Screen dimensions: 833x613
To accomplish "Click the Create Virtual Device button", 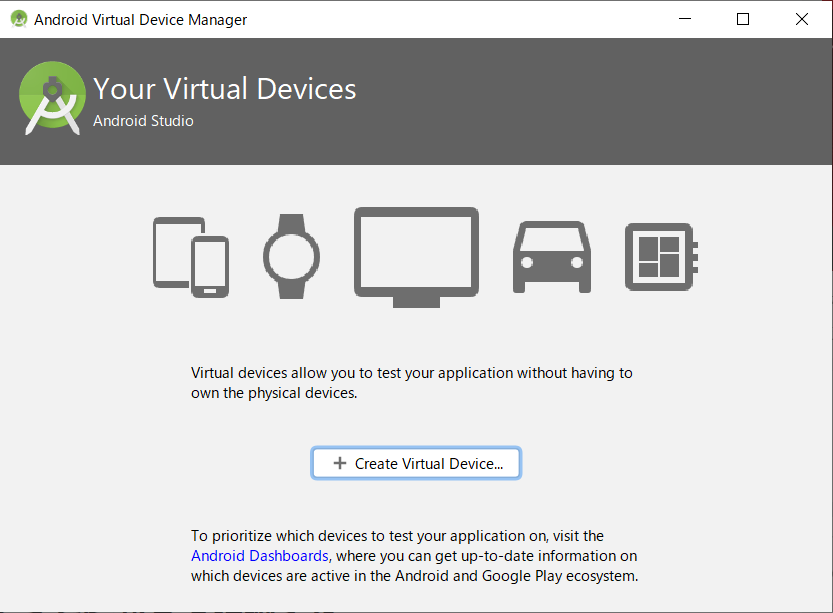I will coord(416,463).
